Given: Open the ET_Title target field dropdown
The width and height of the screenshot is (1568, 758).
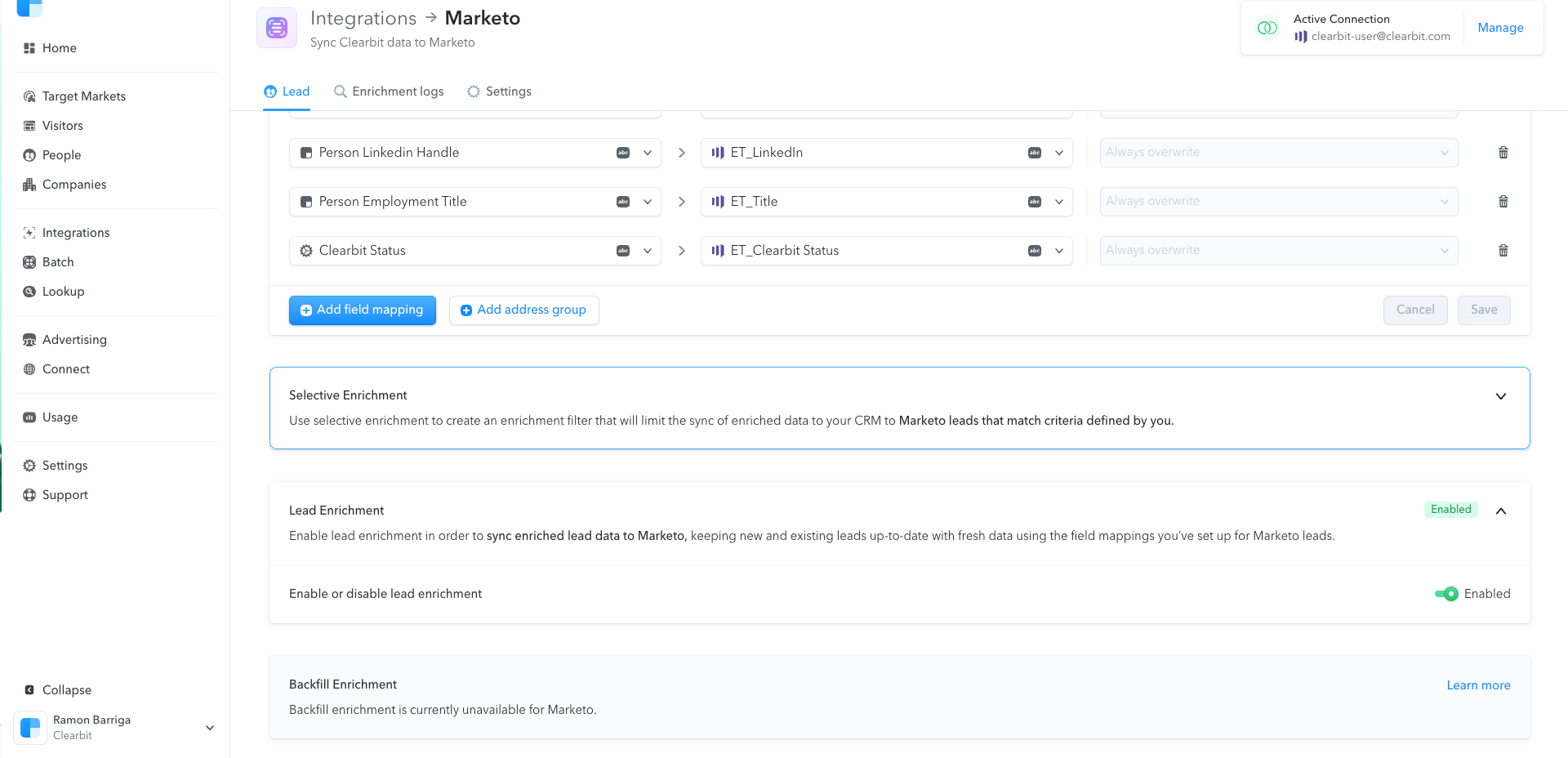Looking at the screenshot, I should [x=887, y=202].
